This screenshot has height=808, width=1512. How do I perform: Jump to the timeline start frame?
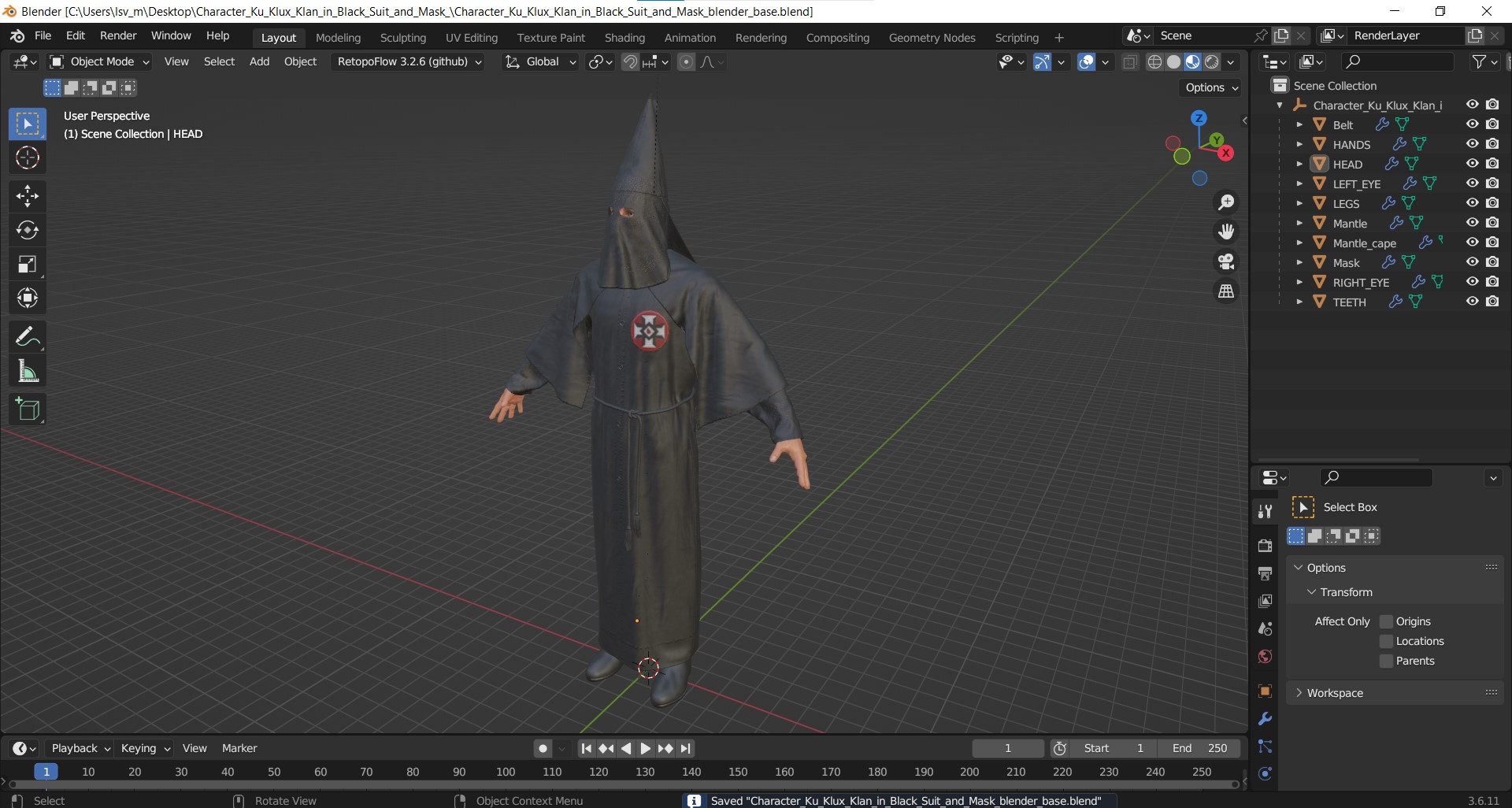(586, 749)
